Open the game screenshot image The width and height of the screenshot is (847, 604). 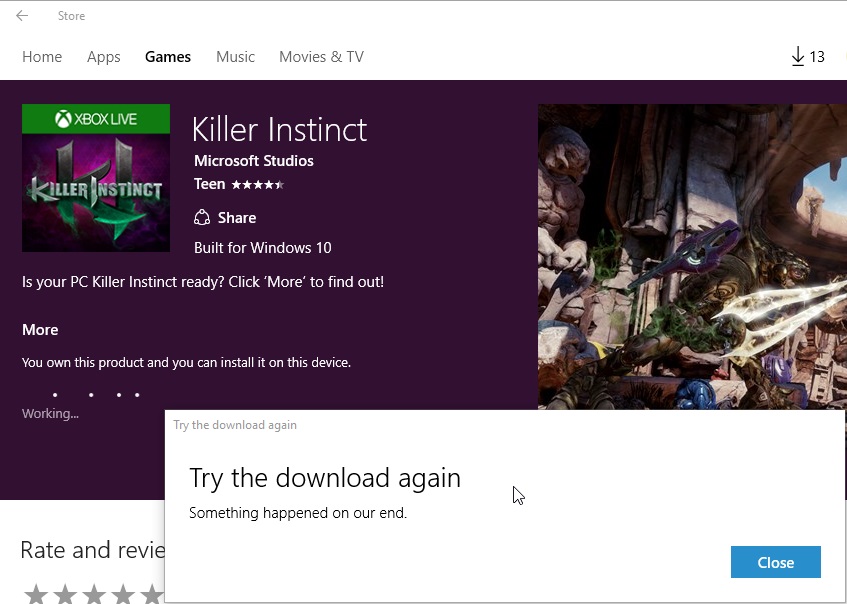coord(693,257)
